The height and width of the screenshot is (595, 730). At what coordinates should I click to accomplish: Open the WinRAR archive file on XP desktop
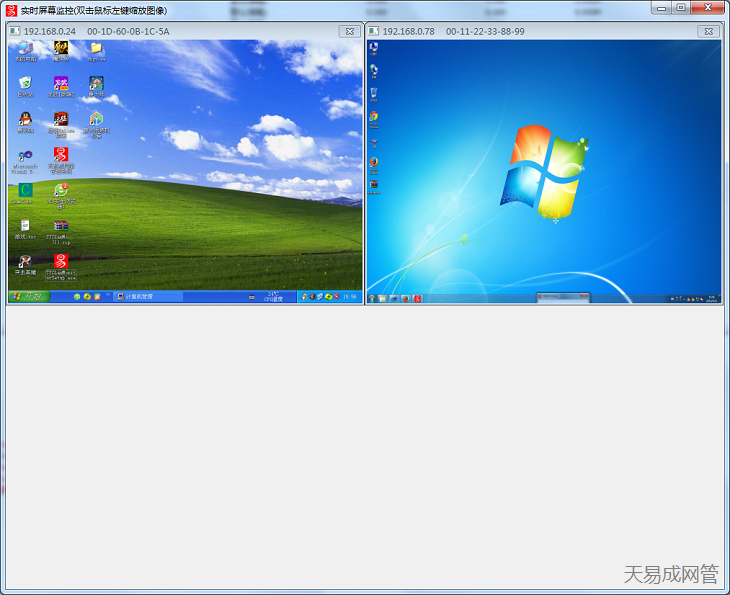point(61,227)
